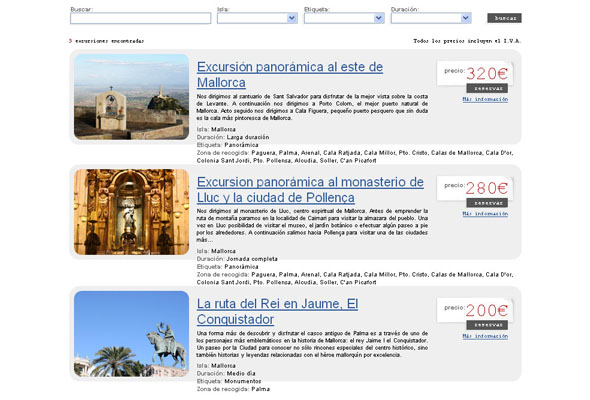The height and width of the screenshot is (400, 590).
Task: Open Más información for the 200€ excursion
Action: click(485, 336)
